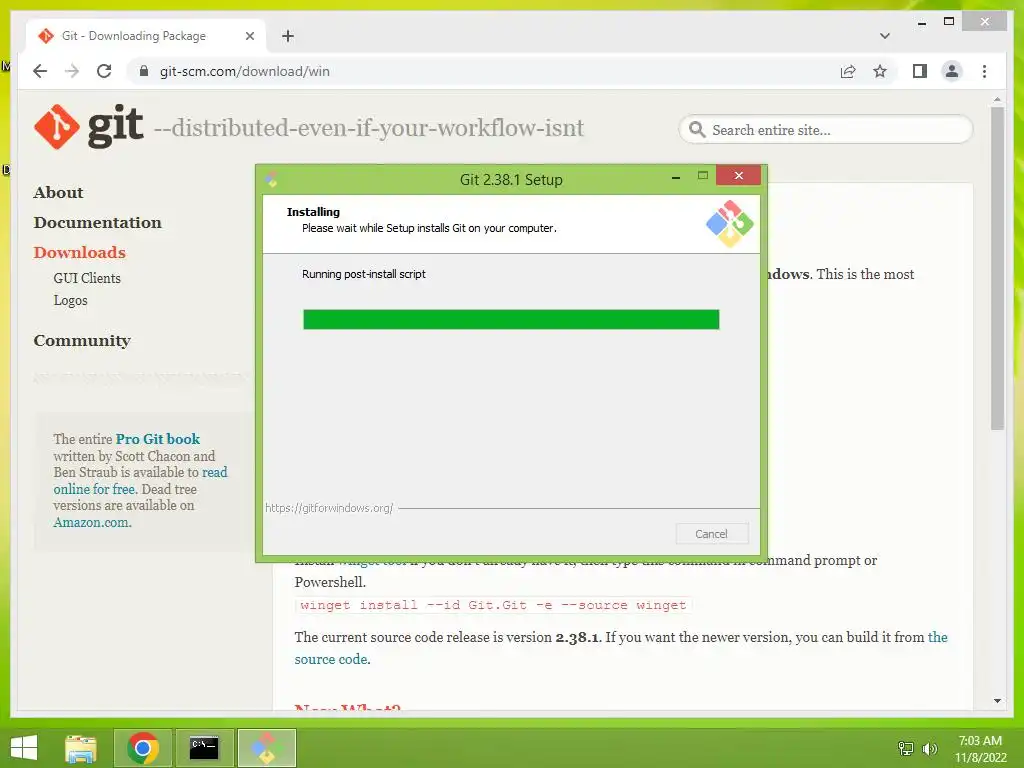This screenshot has width=1024, height=768.
Task: Open GUI Clients sublink
Action: 87,278
